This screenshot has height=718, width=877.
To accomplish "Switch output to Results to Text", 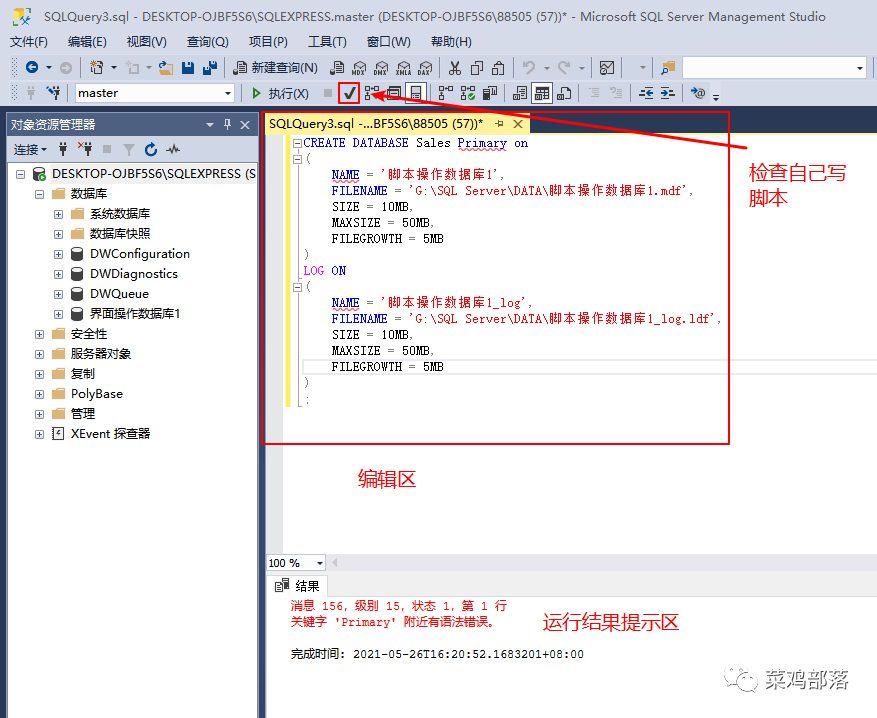I will tap(520, 93).
